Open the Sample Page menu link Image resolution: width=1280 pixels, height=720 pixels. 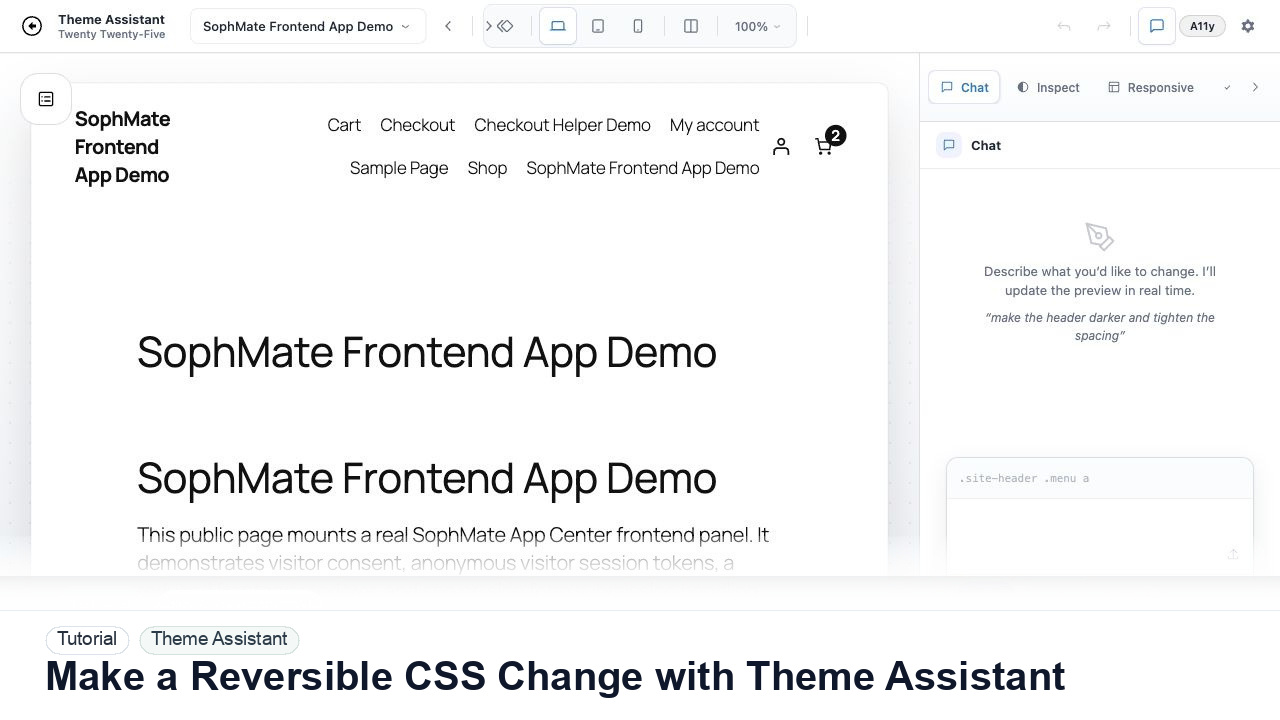coord(399,168)
